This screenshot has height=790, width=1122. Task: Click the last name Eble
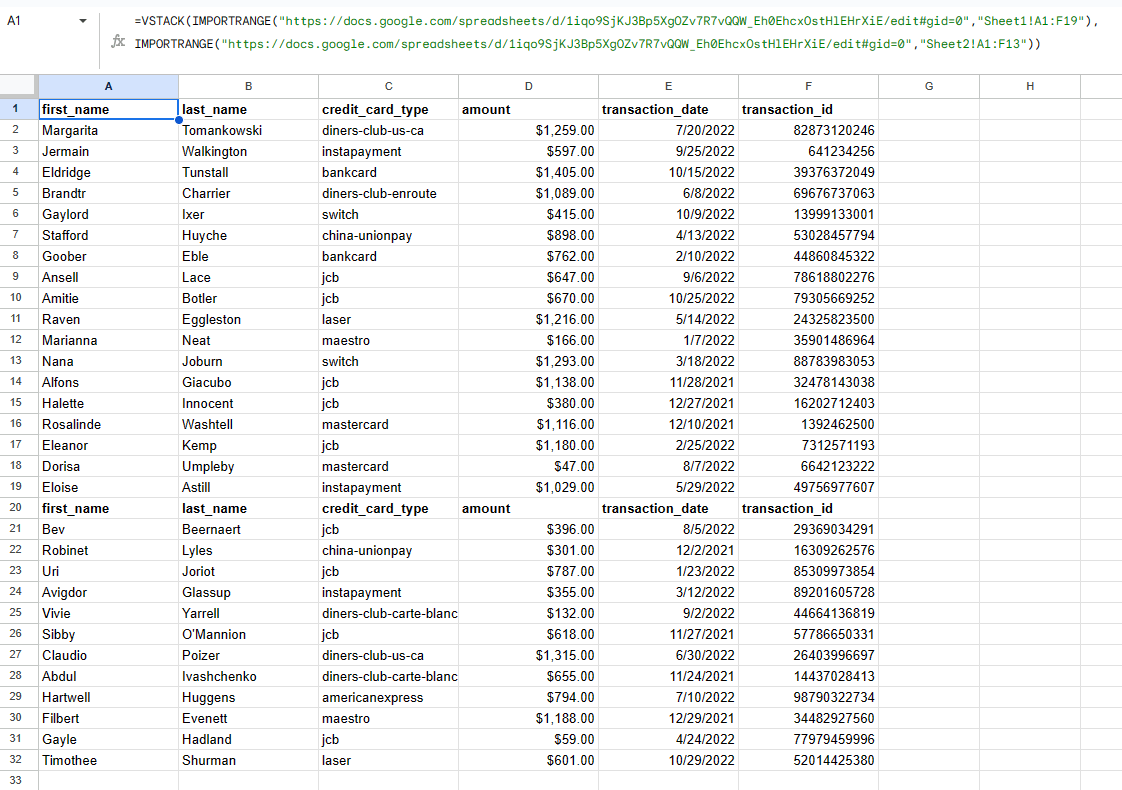[x=248, y=256]
